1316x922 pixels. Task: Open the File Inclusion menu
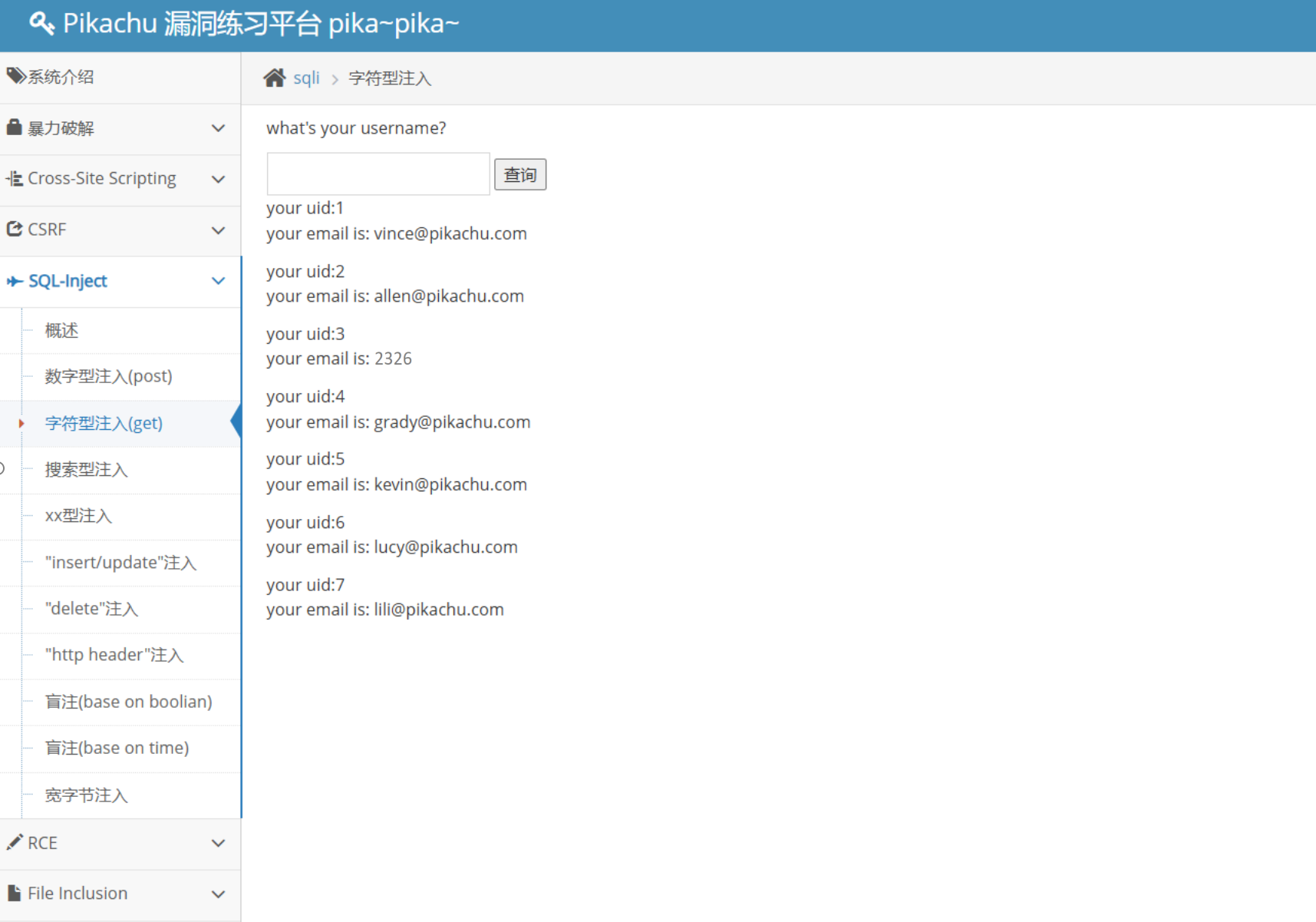tap(120, 894)
